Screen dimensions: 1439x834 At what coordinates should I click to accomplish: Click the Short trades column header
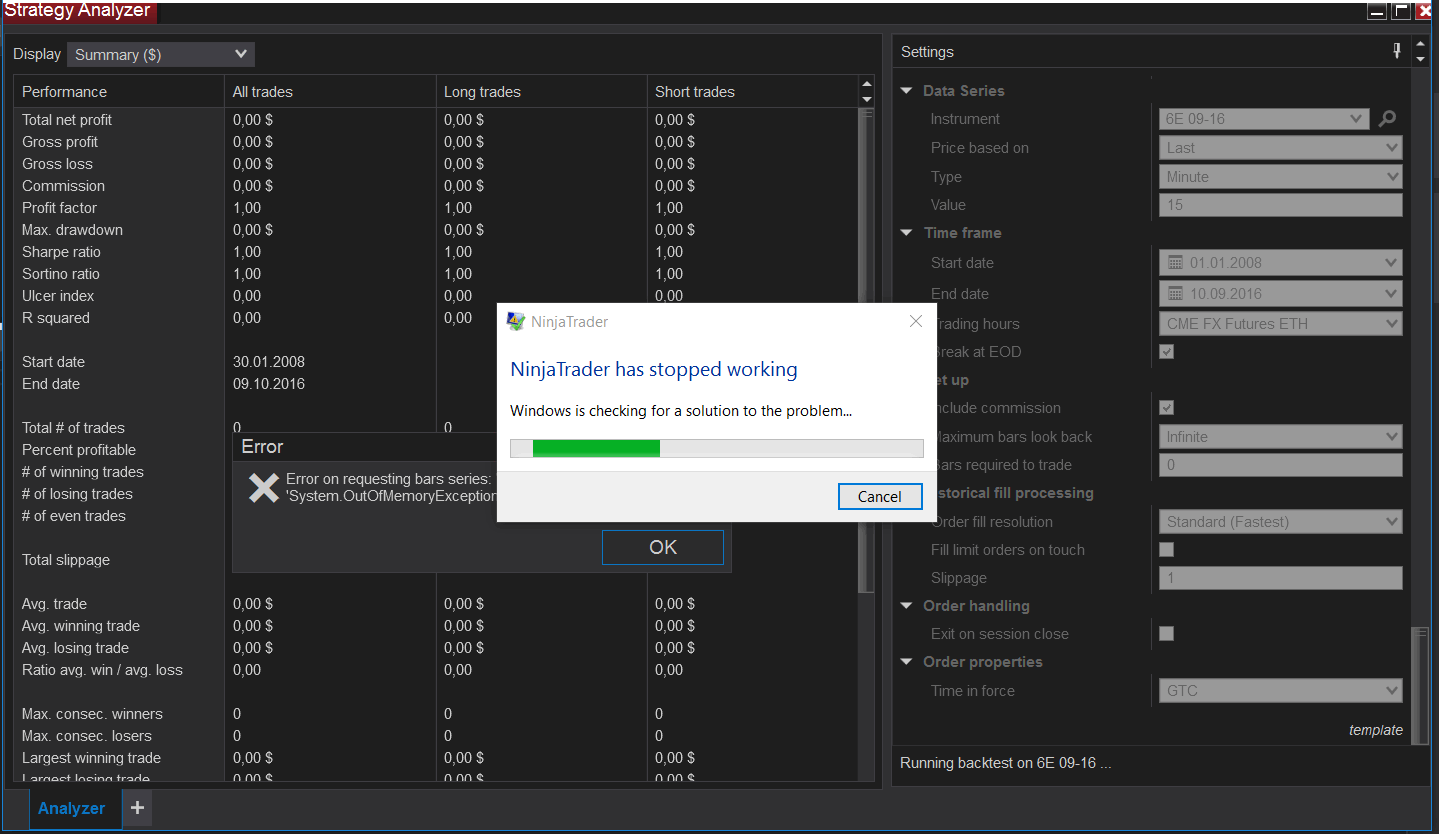click(x=753, y=92)
